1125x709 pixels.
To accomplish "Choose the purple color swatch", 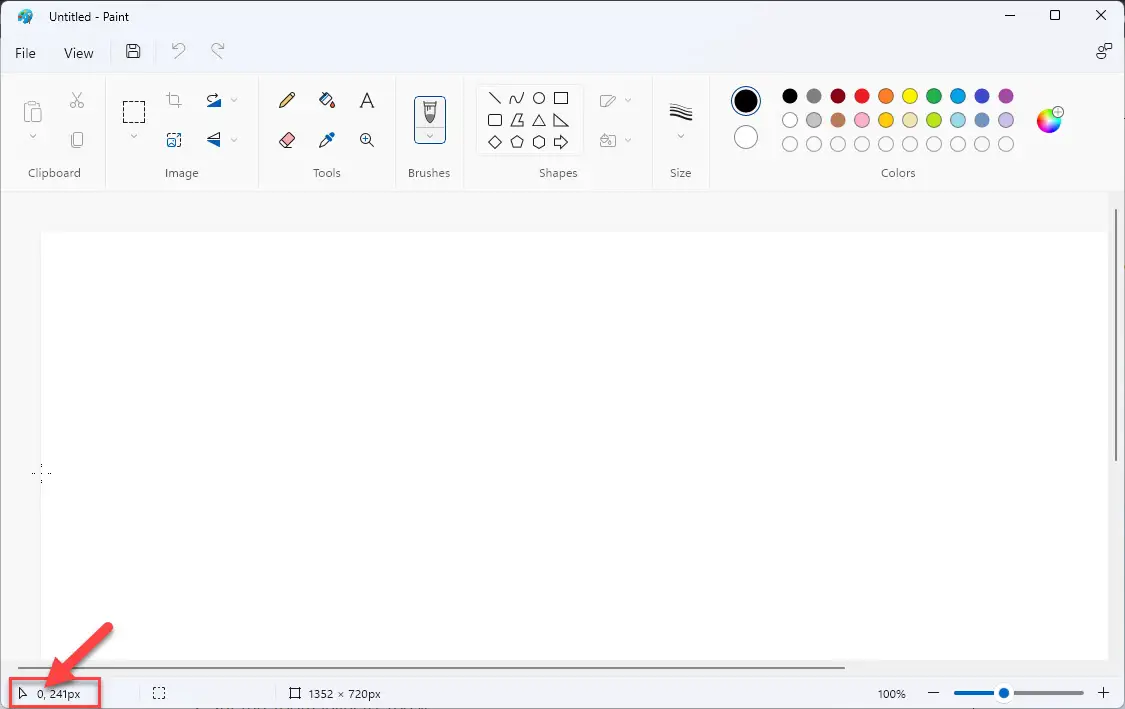I will [x=1006, y=96].
